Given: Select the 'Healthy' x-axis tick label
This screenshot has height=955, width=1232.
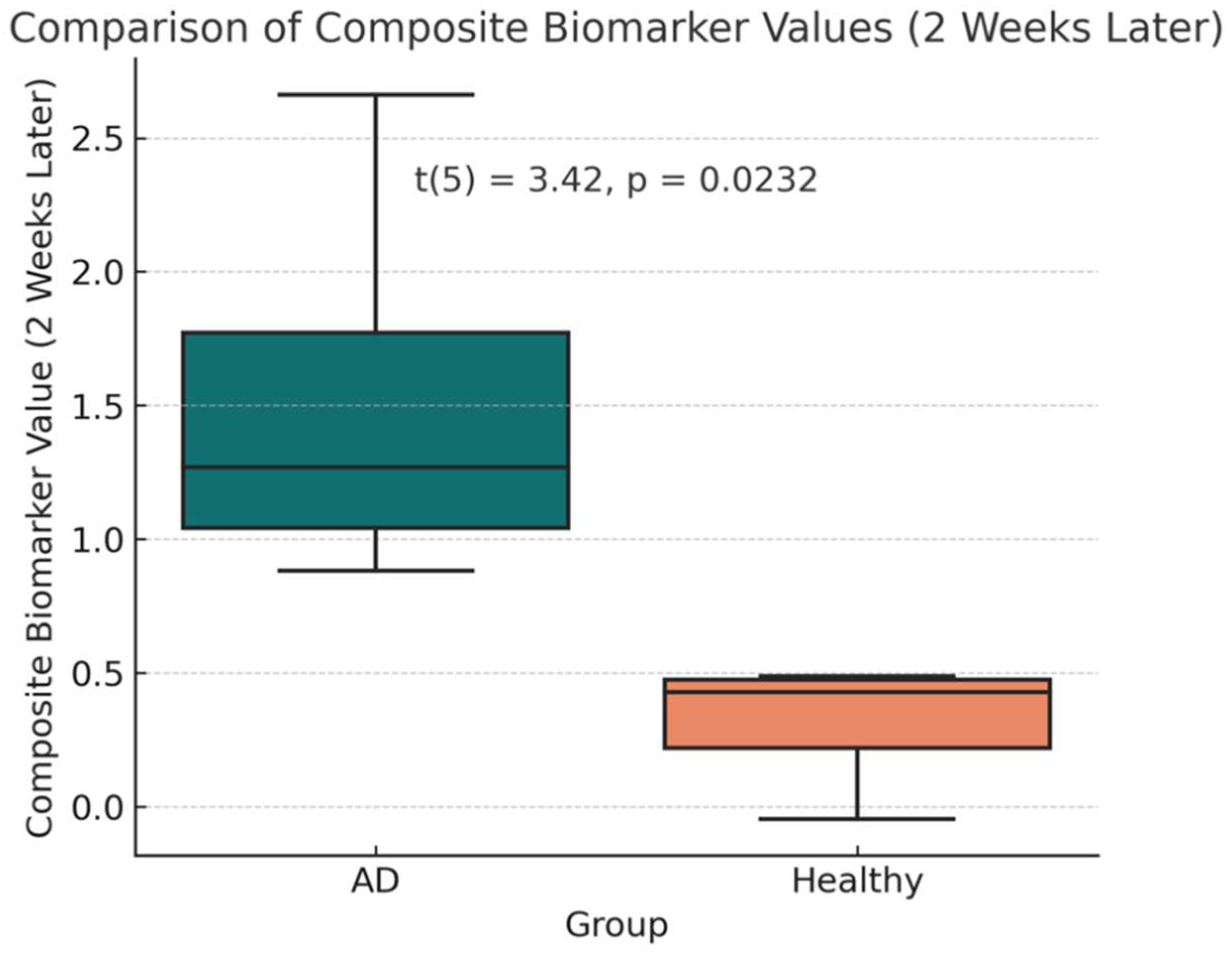Looking at the screenshot, I should [857, 881].
